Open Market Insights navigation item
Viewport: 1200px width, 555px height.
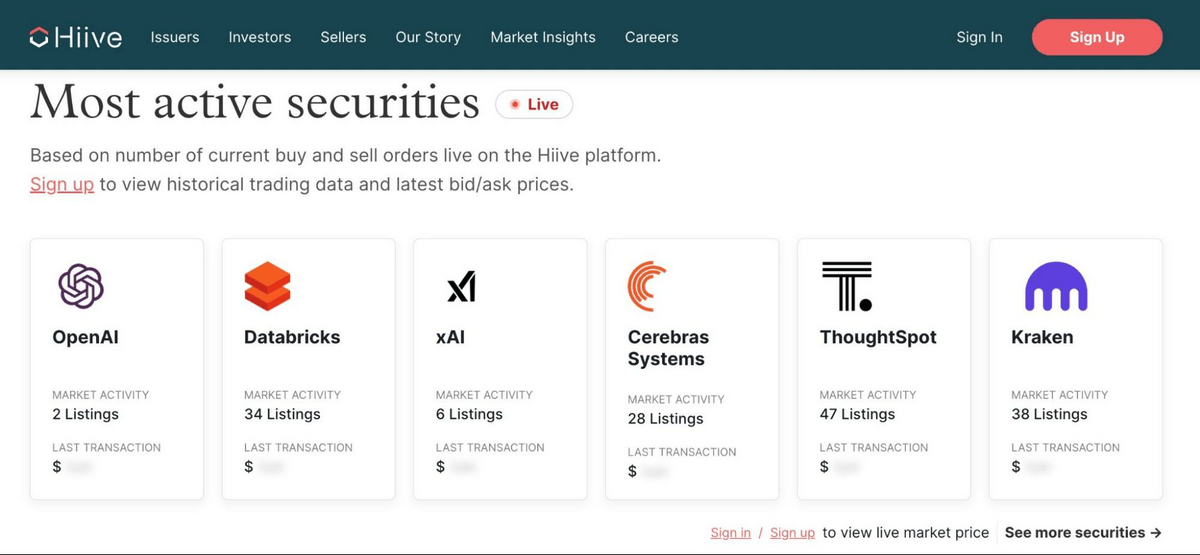coord(543,37)
